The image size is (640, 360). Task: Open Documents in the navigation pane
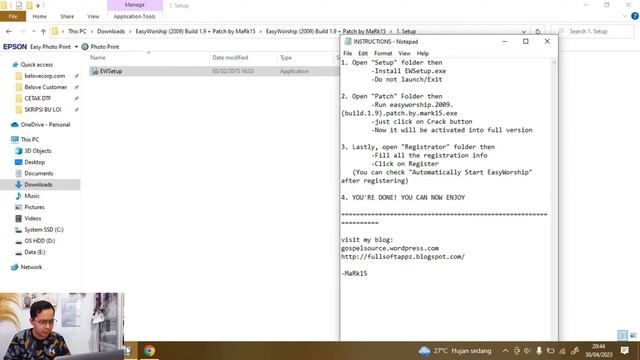click(x=38, y=173)
